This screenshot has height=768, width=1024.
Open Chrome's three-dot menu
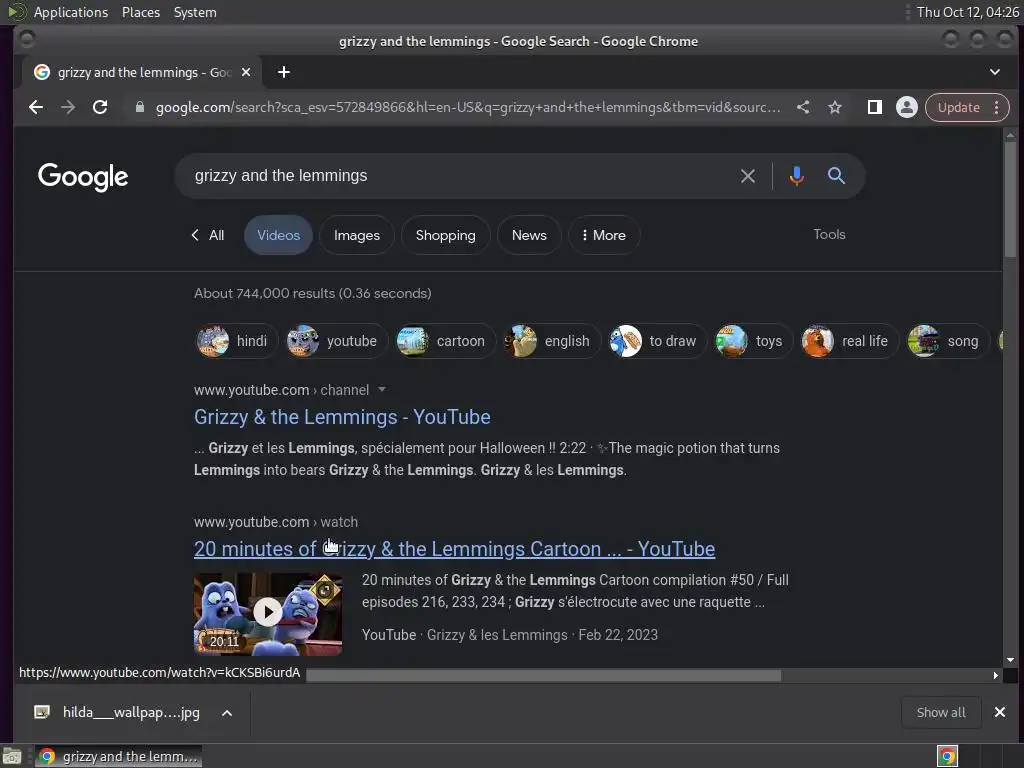(997, 107)
